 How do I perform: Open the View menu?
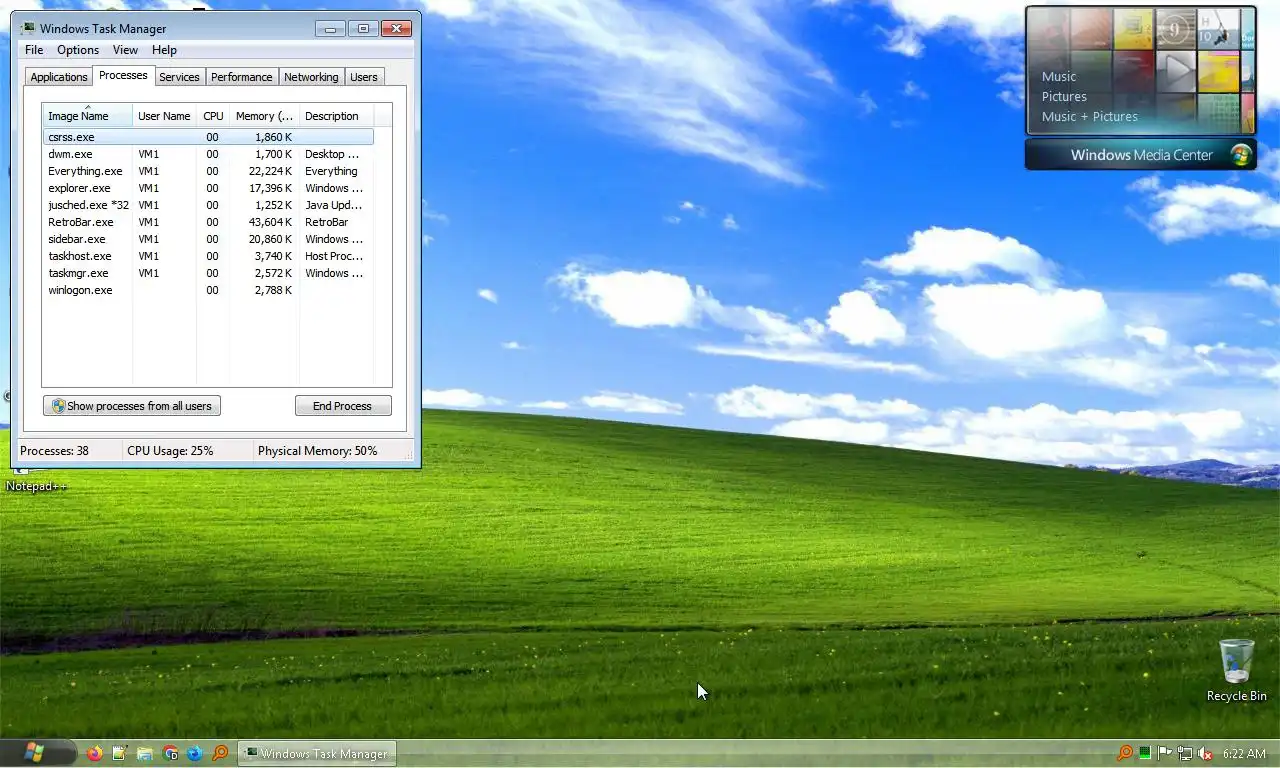[x=125, y=50]
